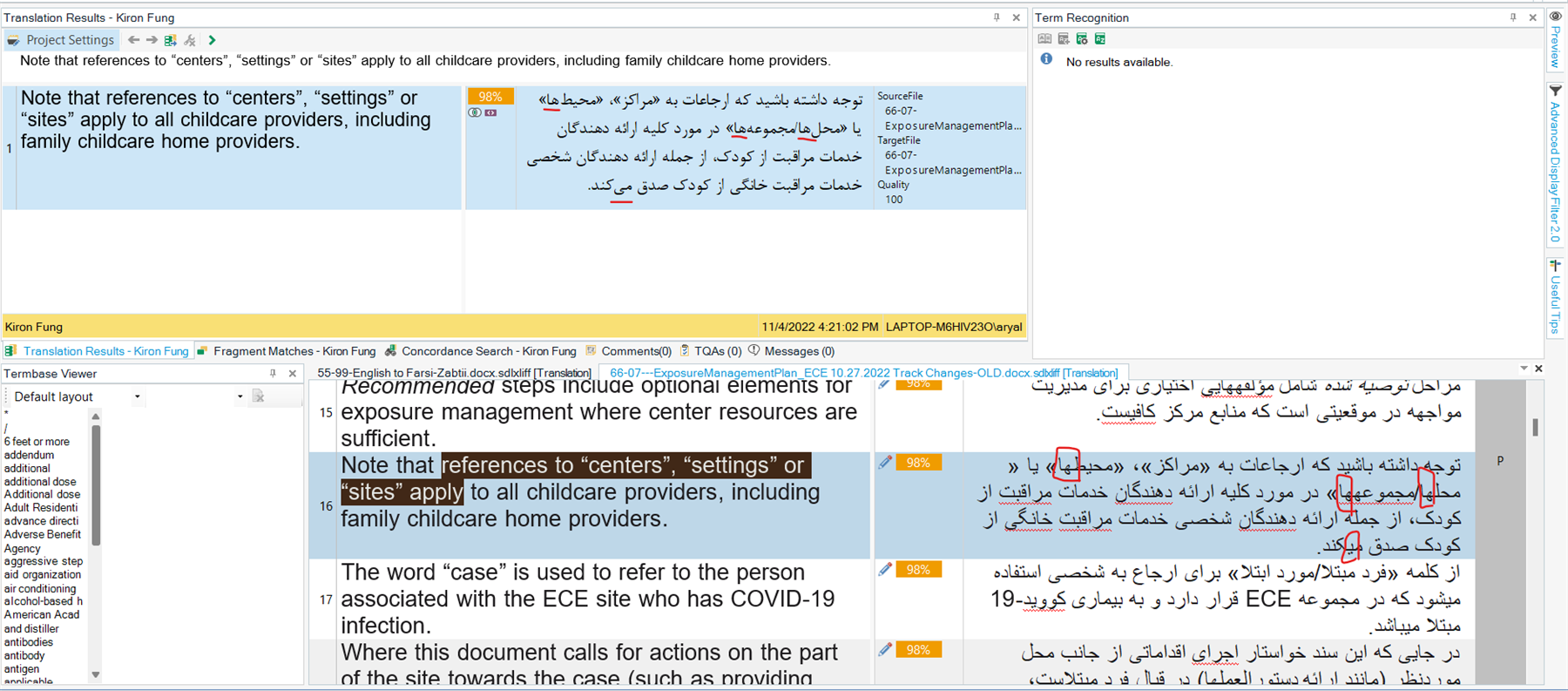Screen dimensions: 1568x691
Task: Open the Comments(0) tab
Action: click(x=628, y=351)
